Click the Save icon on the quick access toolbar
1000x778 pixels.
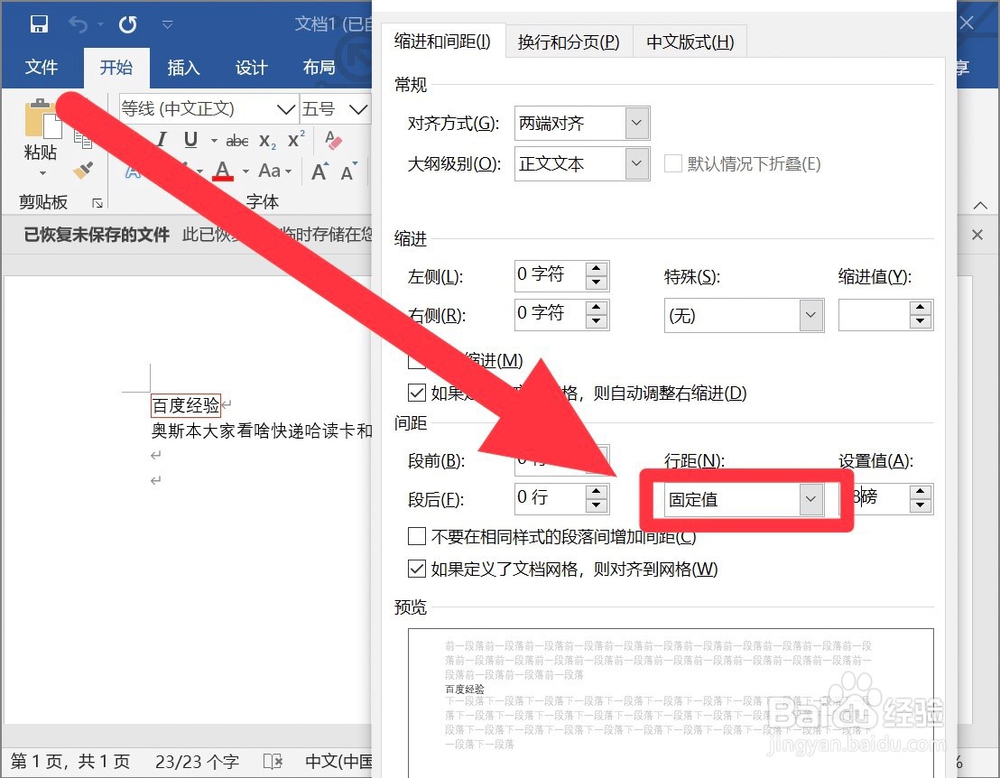[40, 23]
